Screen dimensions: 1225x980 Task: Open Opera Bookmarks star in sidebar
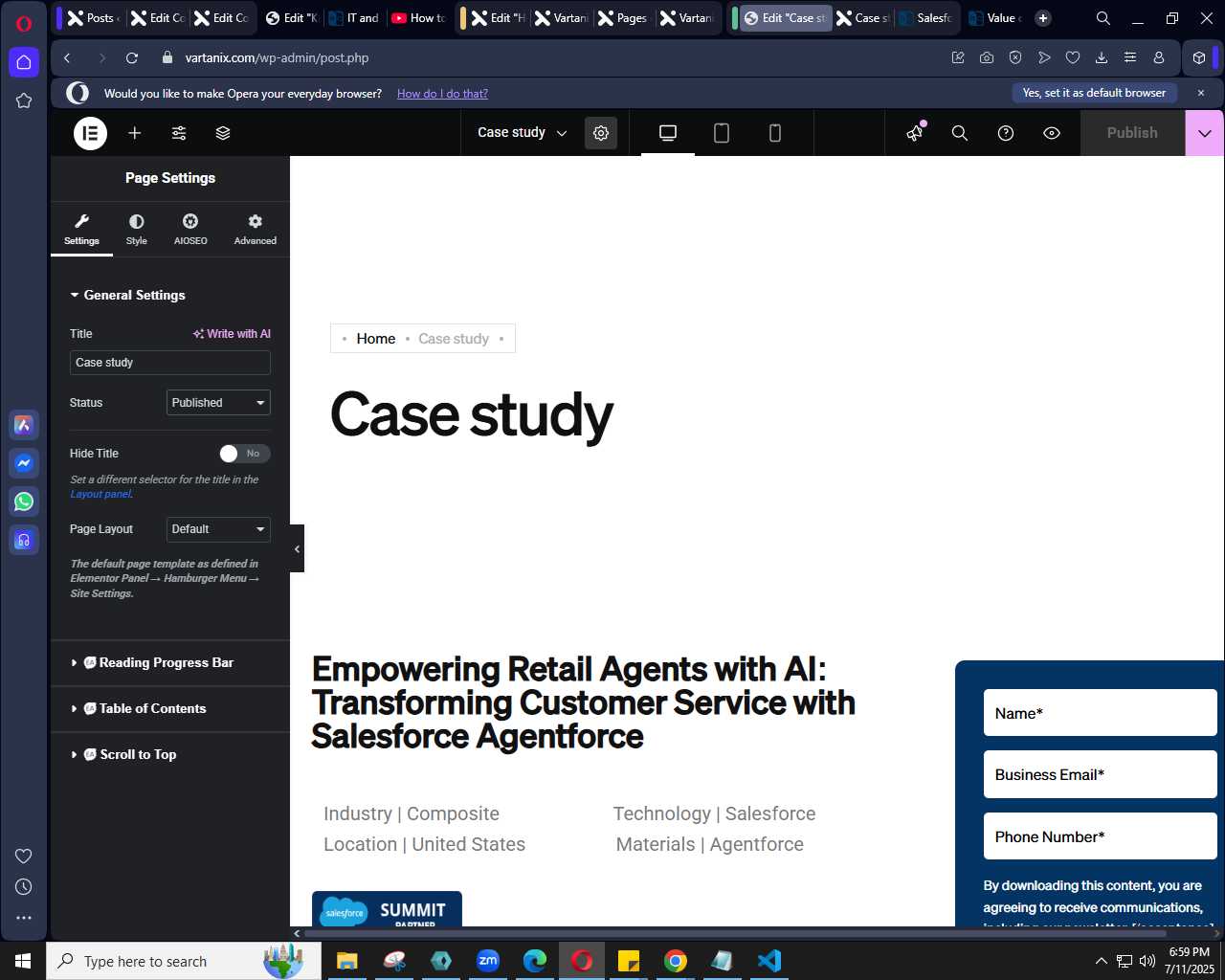coord(24,100)
